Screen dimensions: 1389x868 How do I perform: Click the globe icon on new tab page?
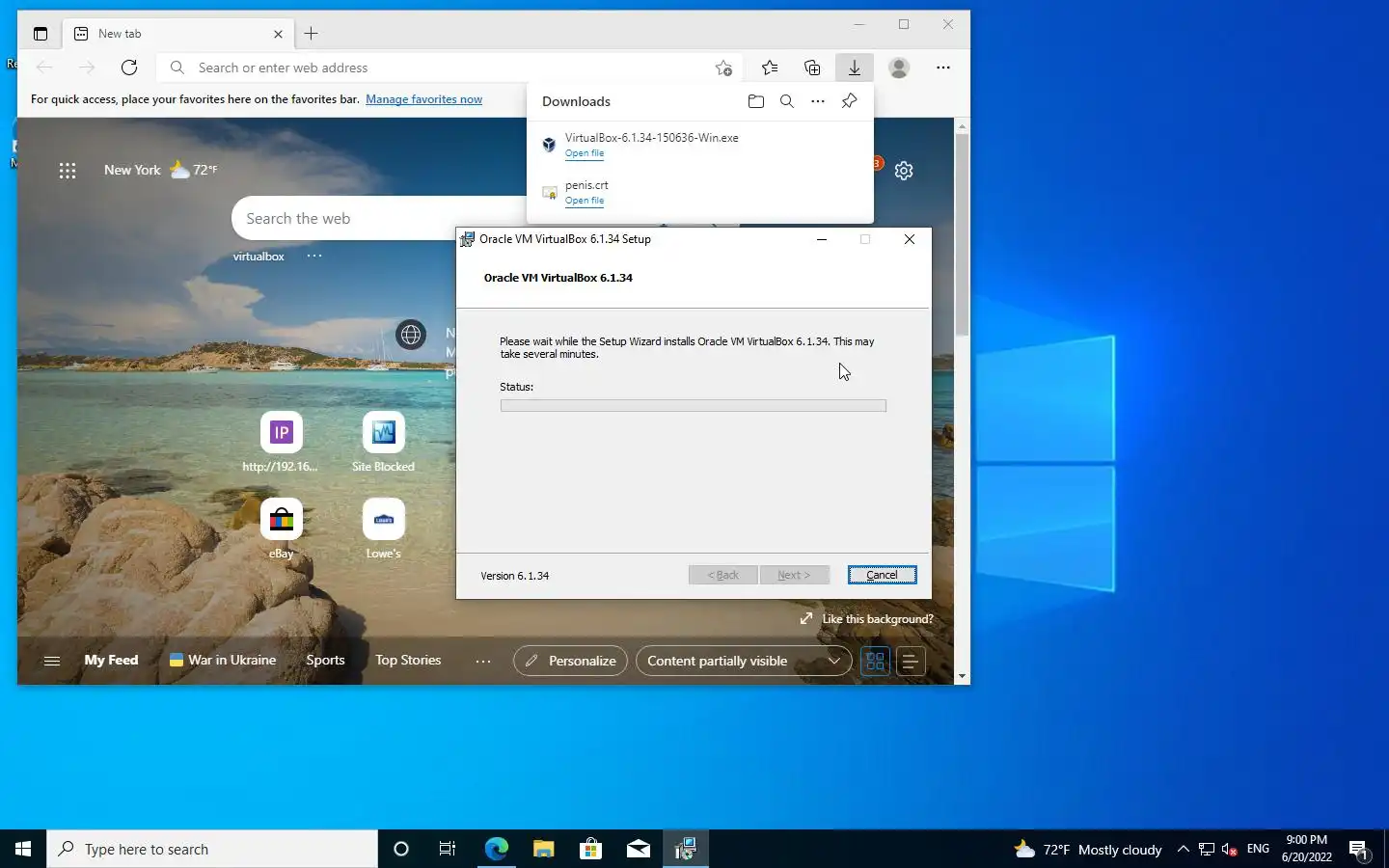[411, 335]
